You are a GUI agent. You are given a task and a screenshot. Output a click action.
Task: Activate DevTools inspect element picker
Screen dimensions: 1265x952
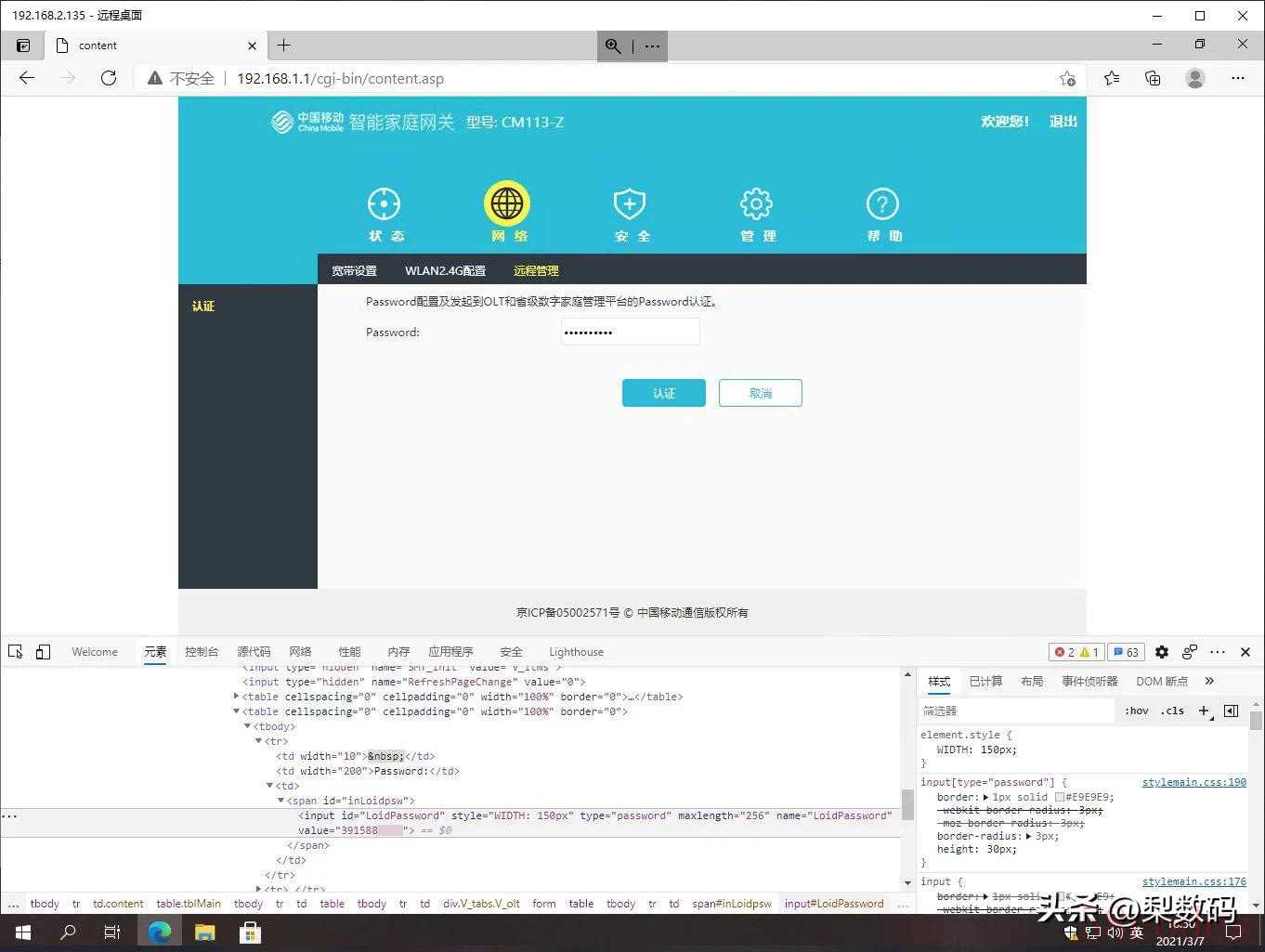[16, 652]
